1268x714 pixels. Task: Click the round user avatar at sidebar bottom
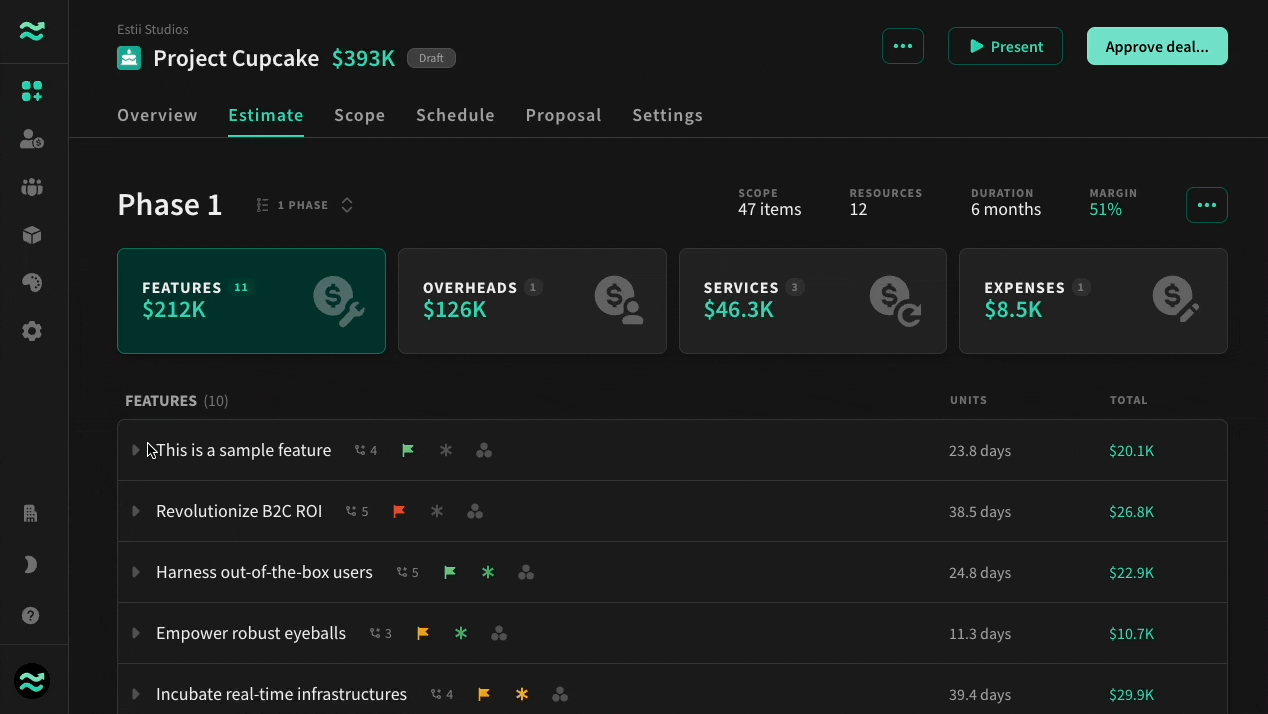point(32,681)
